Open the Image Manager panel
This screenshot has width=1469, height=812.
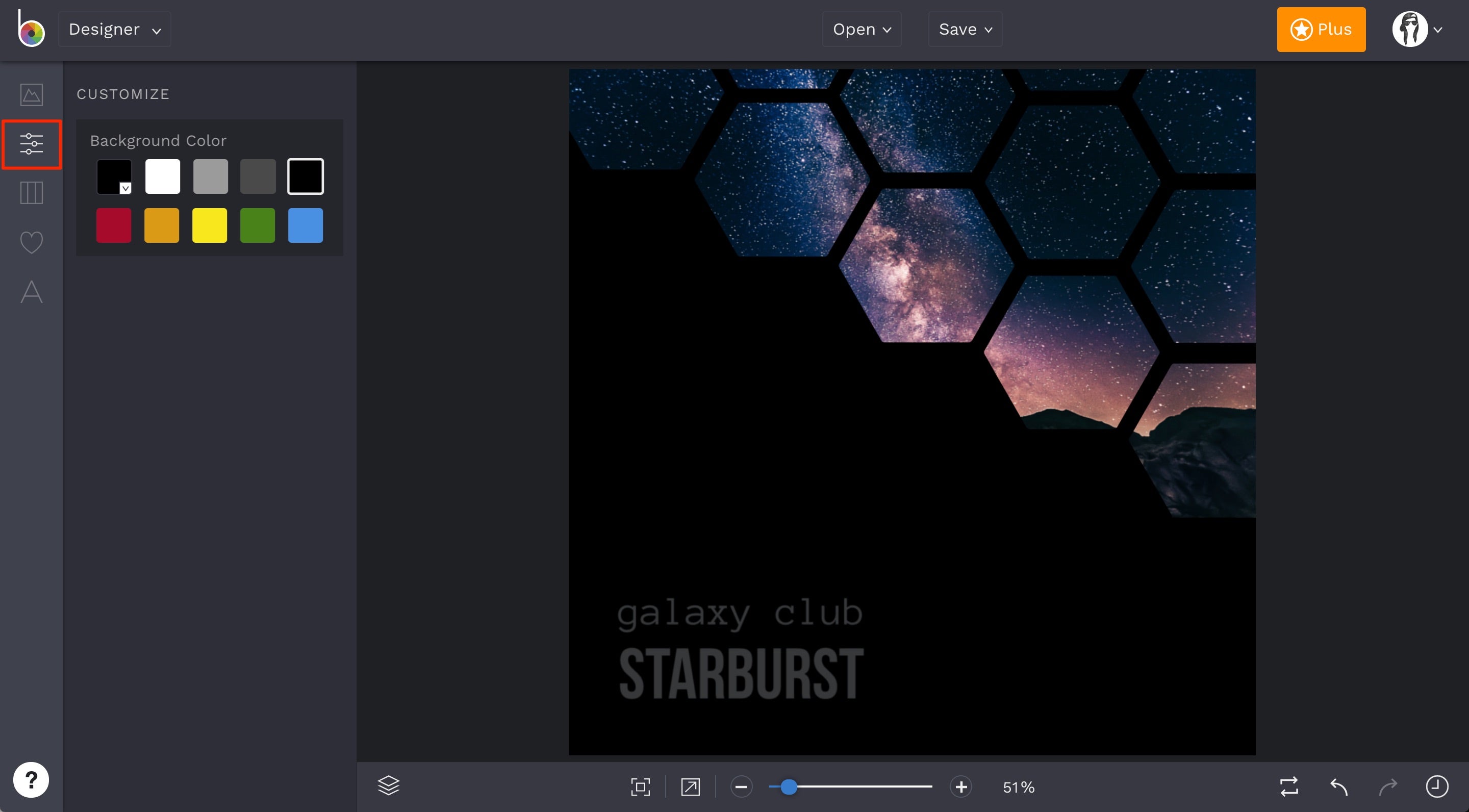pyautogui.click(x=31, y=94)
